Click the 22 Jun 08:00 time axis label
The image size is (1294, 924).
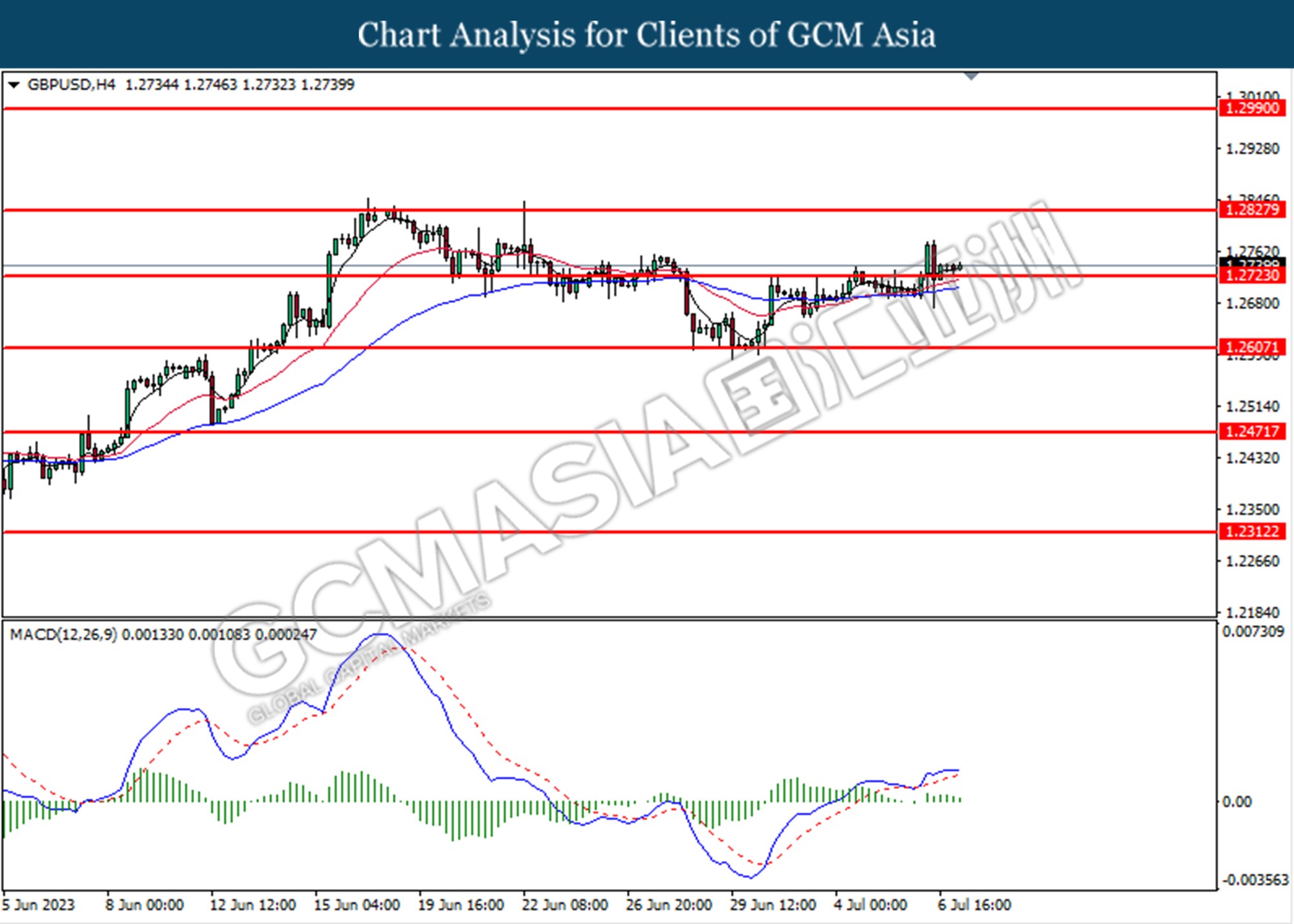565,905
